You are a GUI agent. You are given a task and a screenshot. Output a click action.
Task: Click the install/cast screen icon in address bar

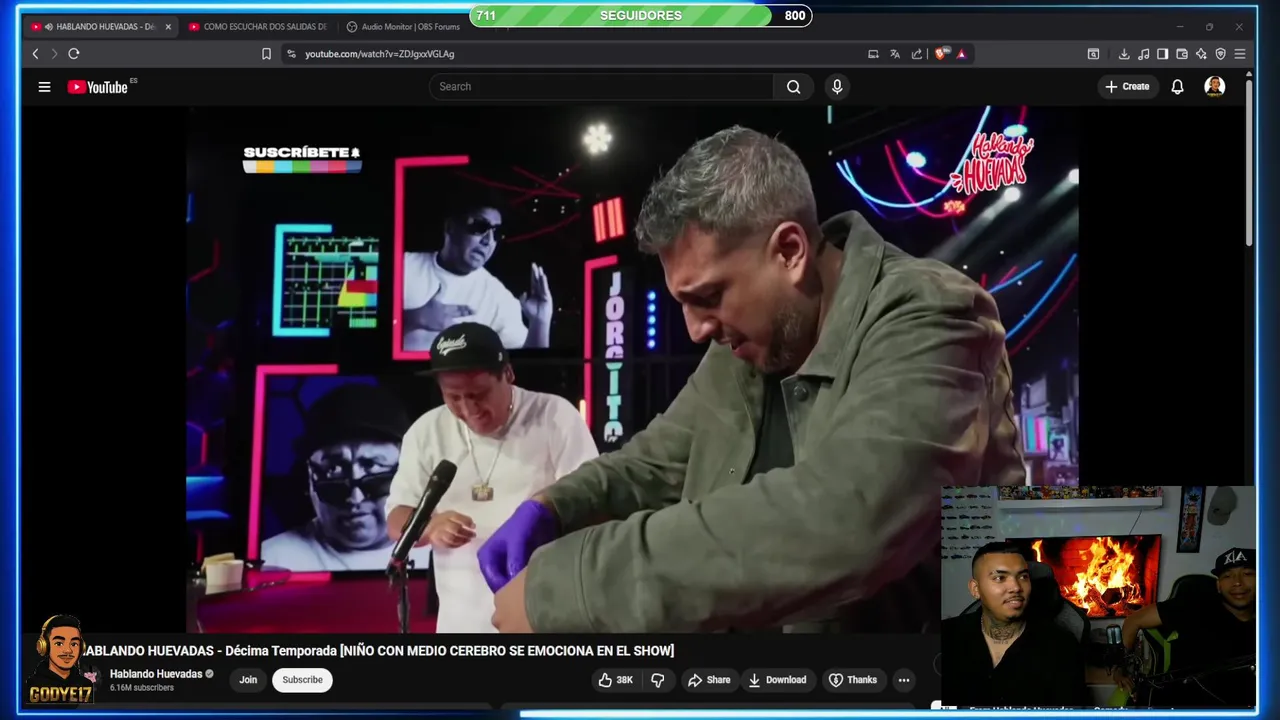[873, 54]
